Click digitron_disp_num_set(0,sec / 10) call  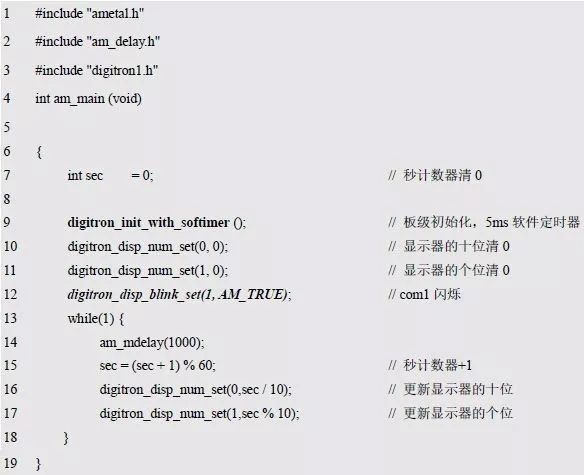(196, 390)
